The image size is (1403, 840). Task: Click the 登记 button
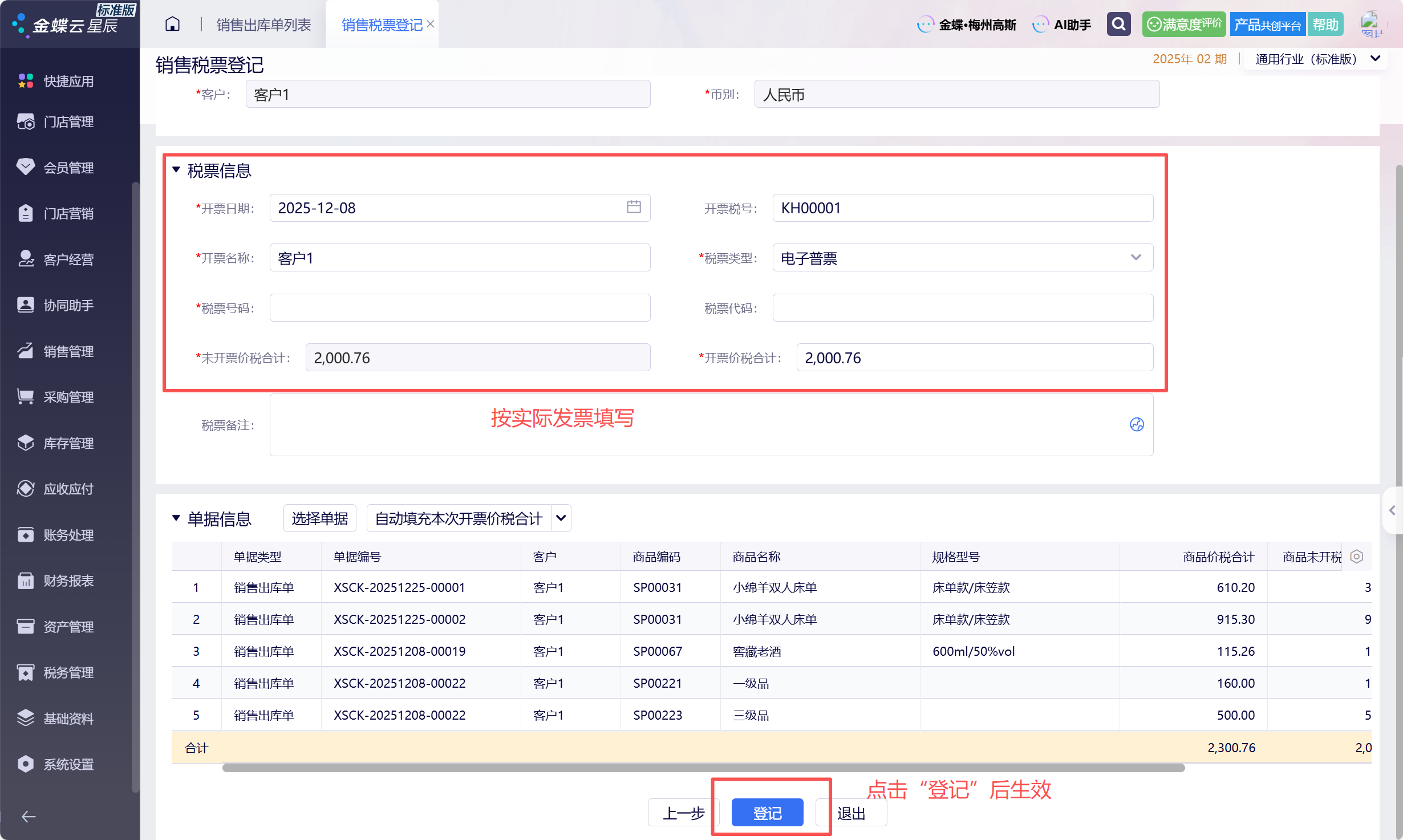pos(767,813)
